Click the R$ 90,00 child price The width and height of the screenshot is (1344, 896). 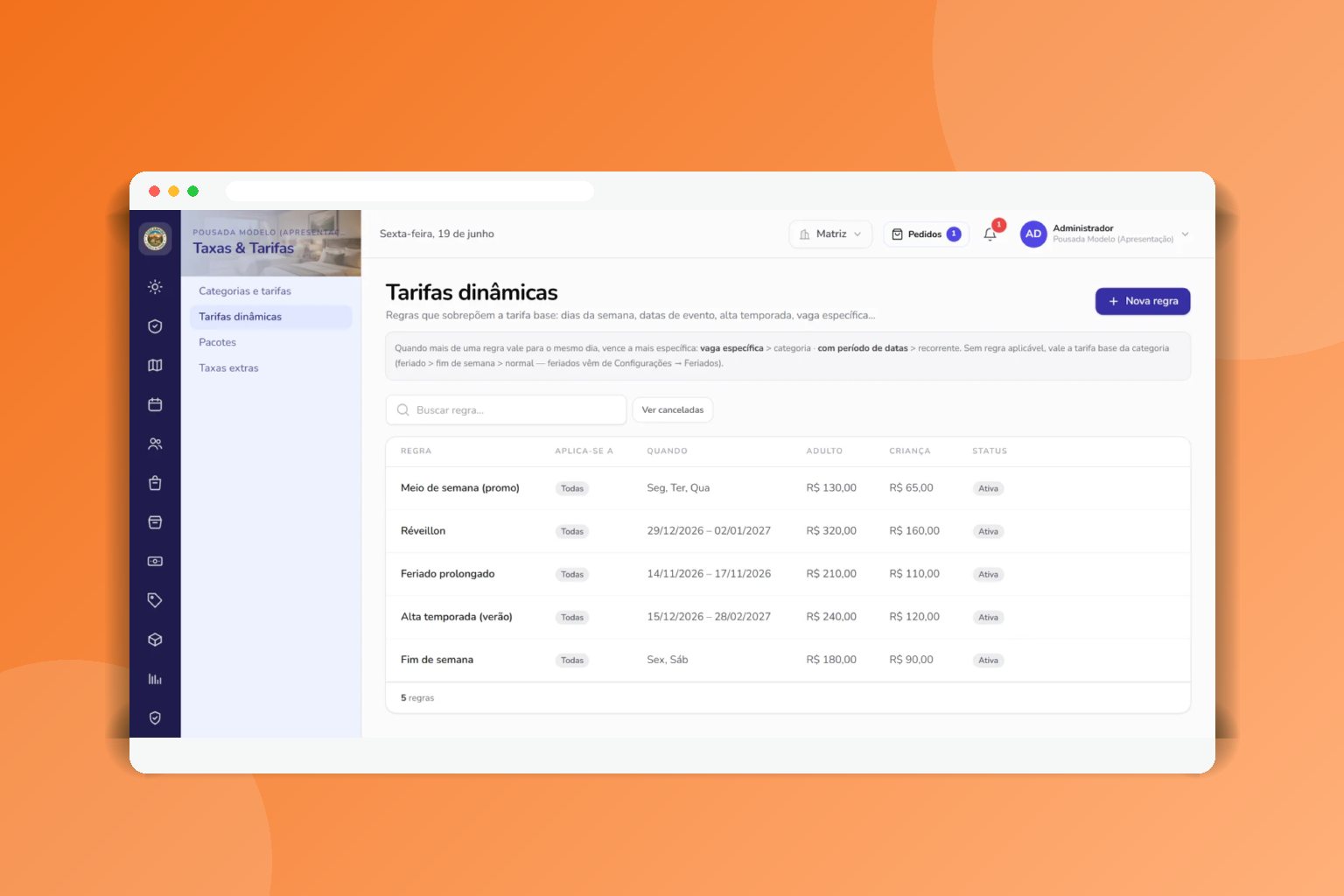click(911, 660)
